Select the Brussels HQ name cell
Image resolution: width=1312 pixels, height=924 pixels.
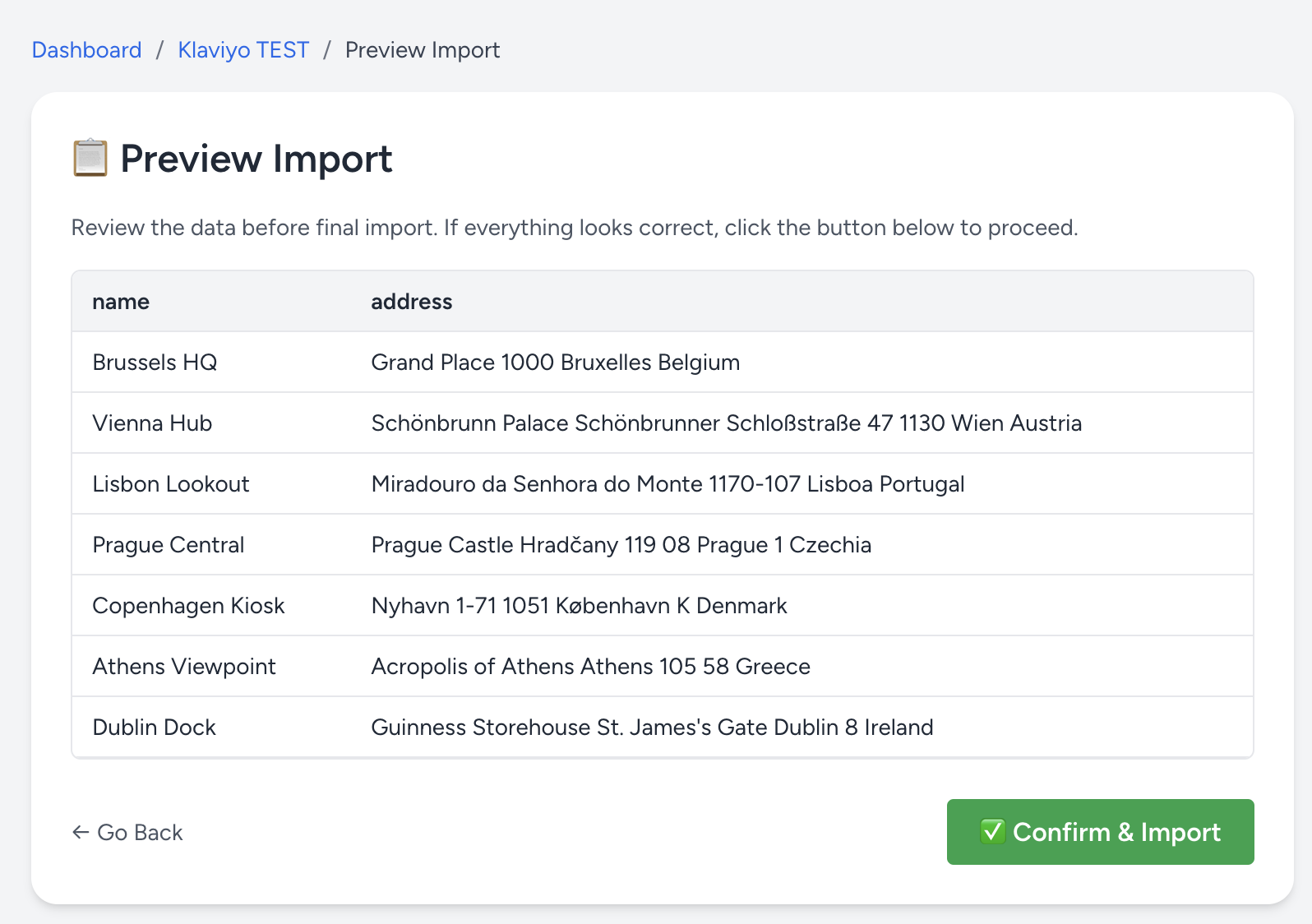pos(155,363)
